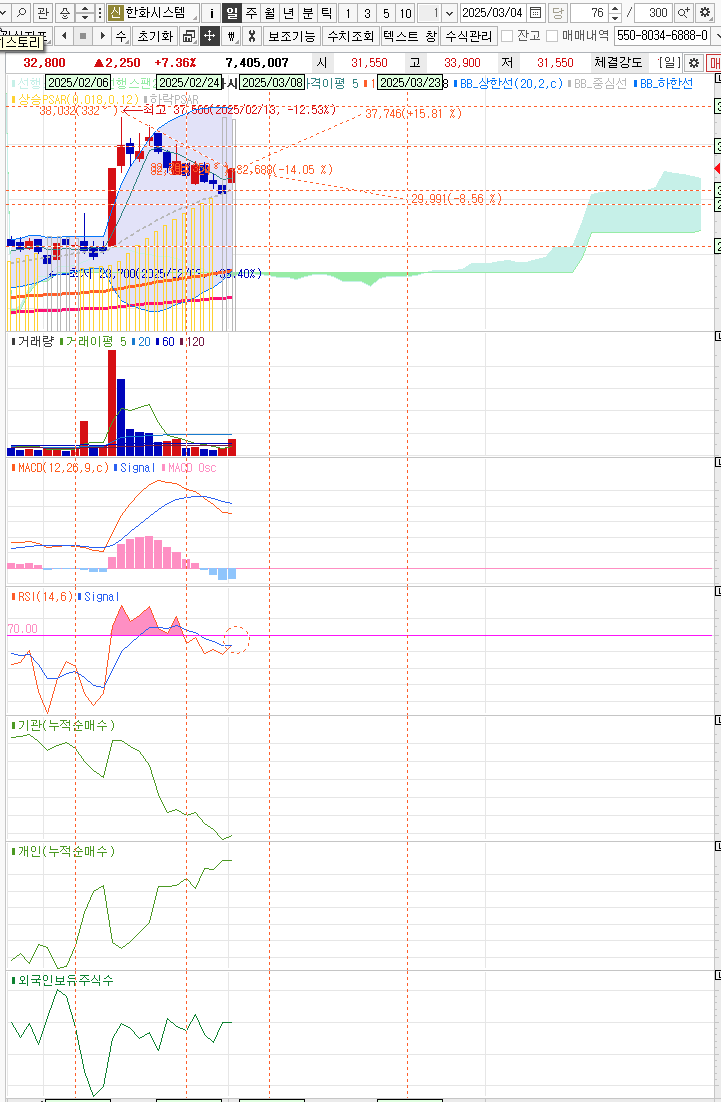Click the 보조기능 button

point(292,36)
